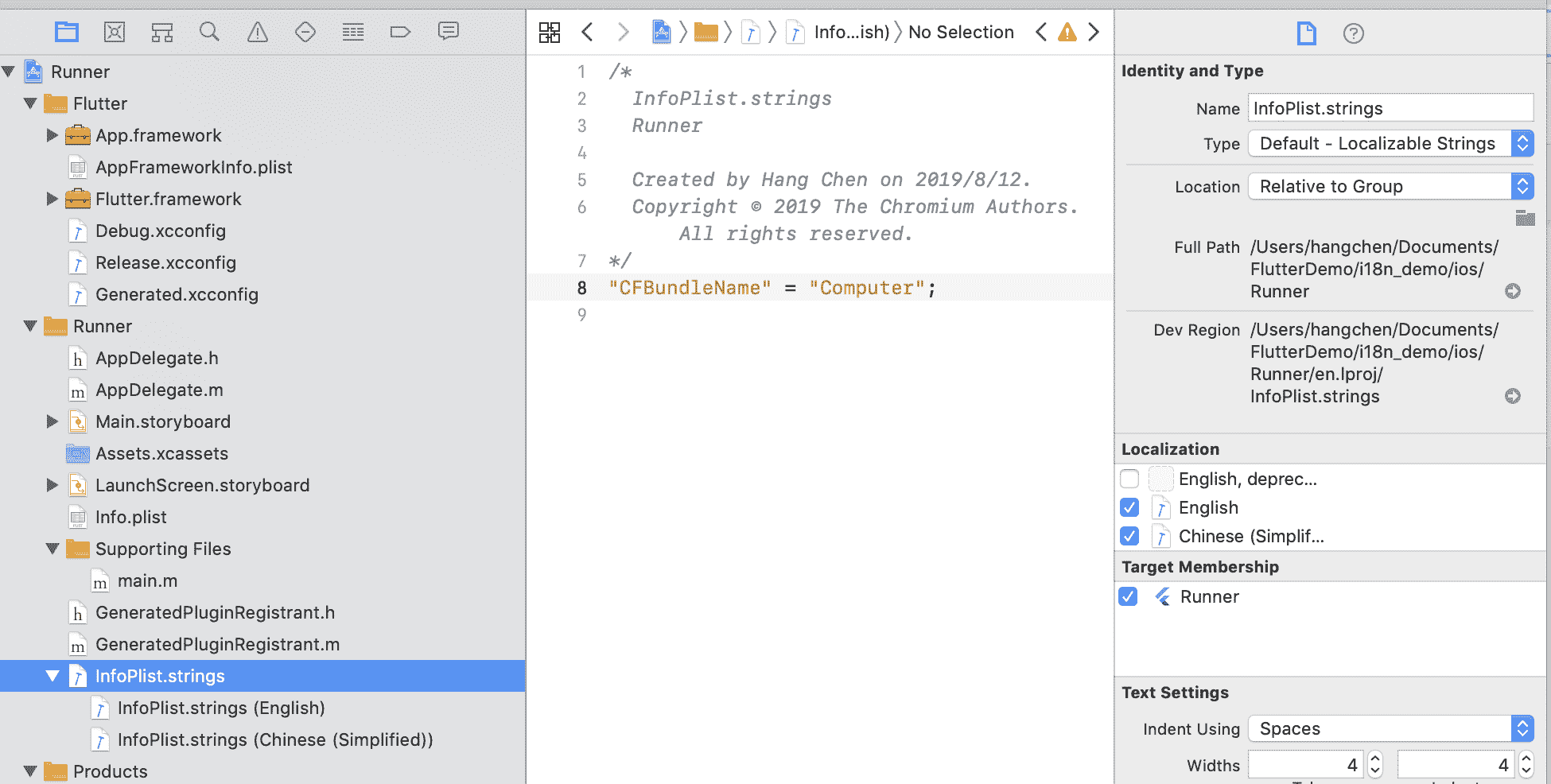Expand Main.storyboard disclosure triangle

click(x=52, y=421)
